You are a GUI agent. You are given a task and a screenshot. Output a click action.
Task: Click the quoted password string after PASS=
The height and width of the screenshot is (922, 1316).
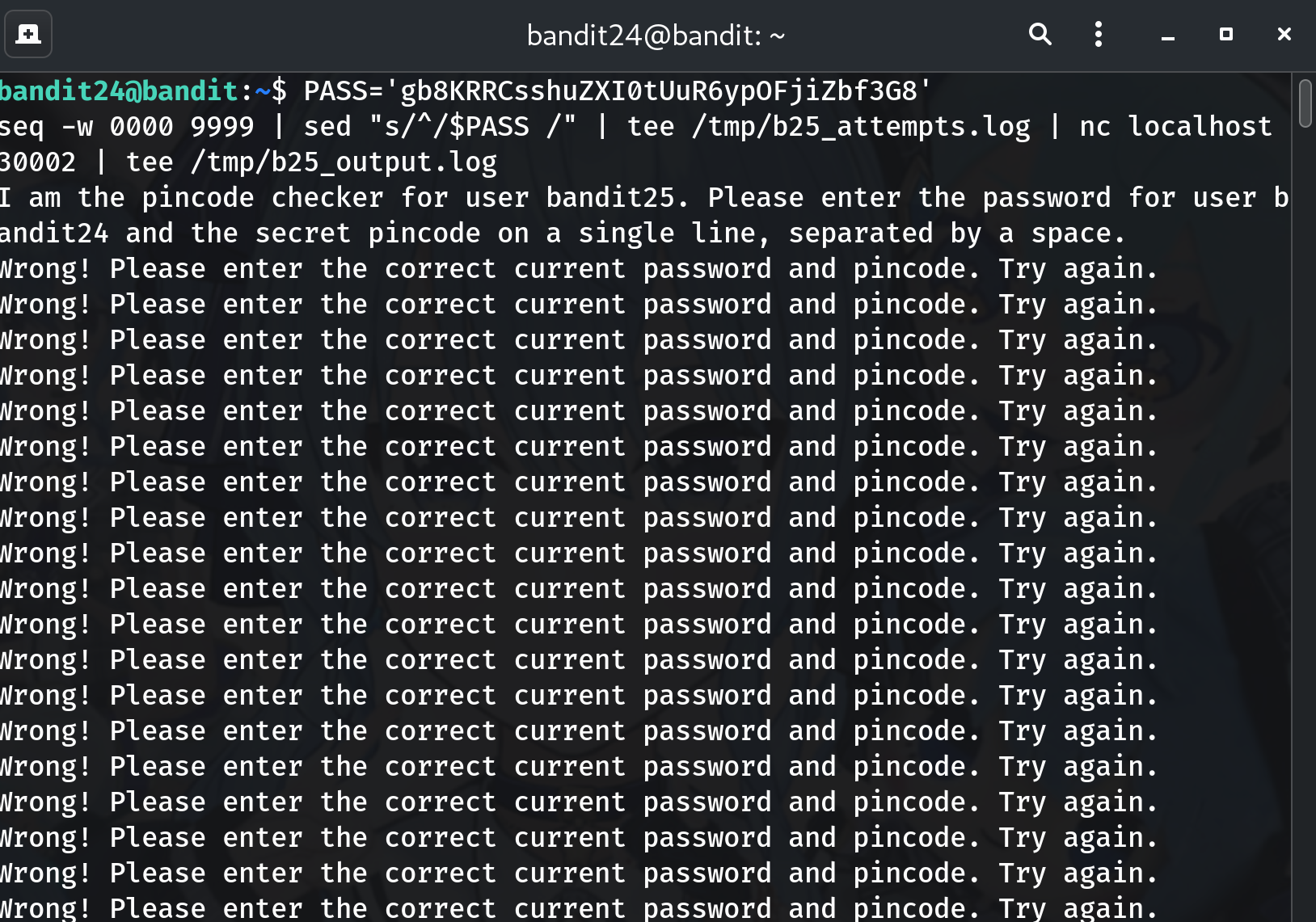tap(659, 91)
